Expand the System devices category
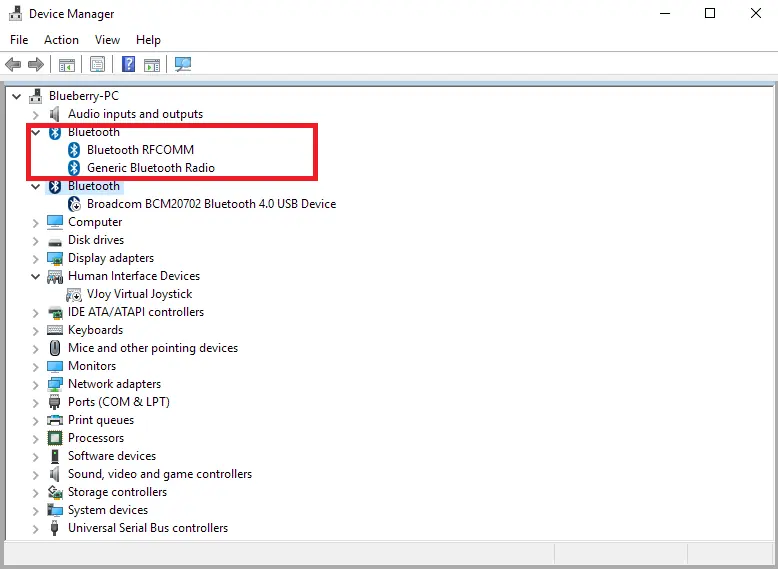Screen dimensions: 778x569 click(x=35, y=510)
